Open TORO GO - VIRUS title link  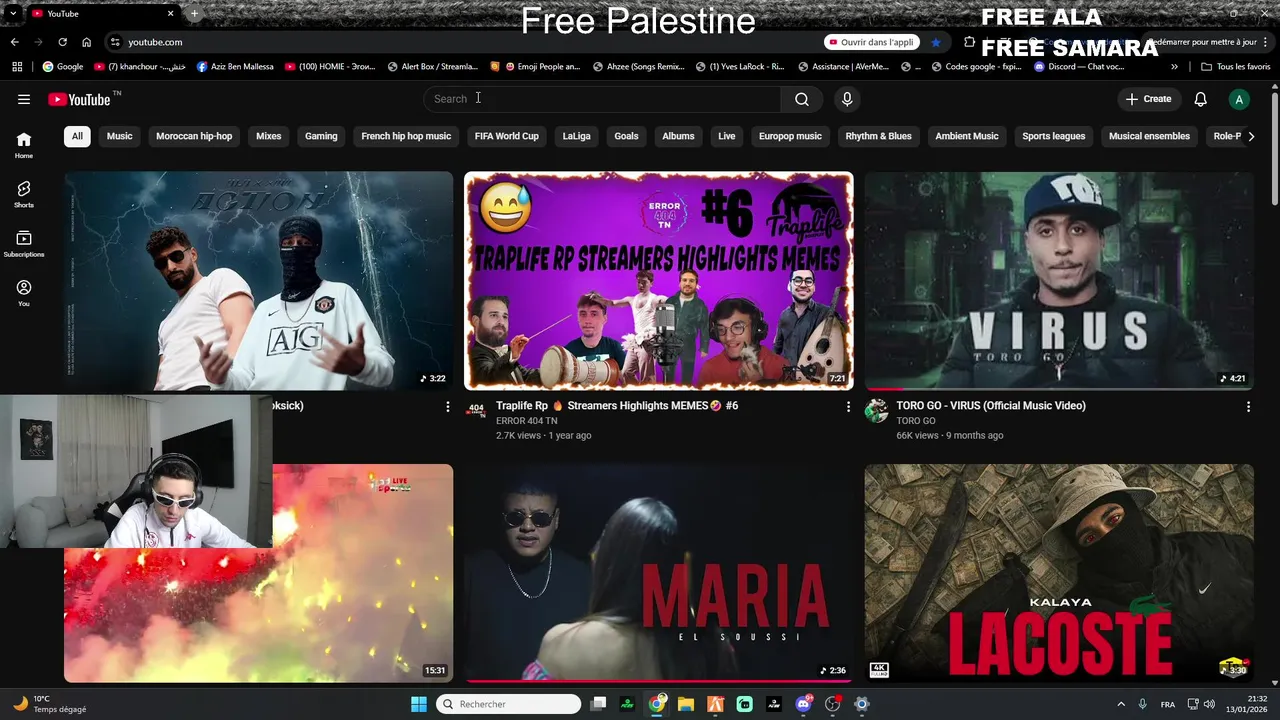click(991, 406)
